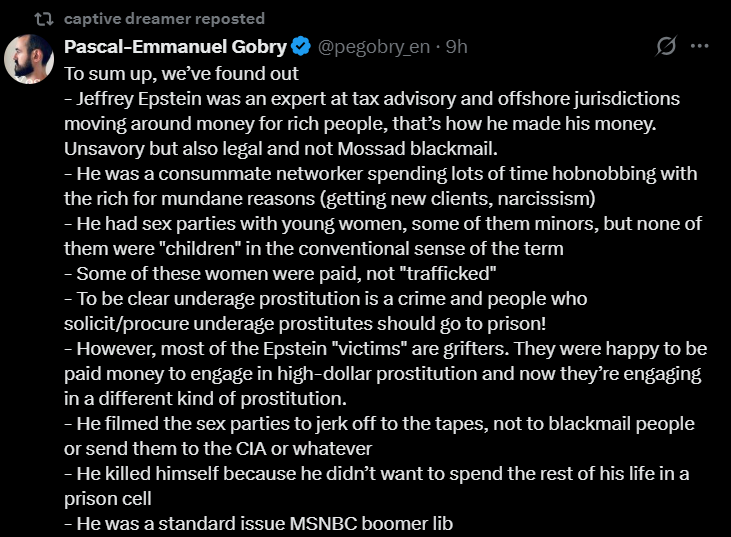Open the Pascal-Emmanuel Gobry display name link
This screenshot has width=731, height=537.
(x=175, y=47)
